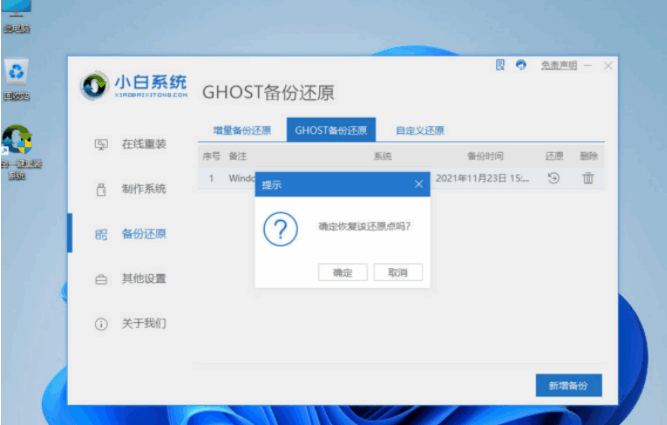Switch to 增量备份还原 tab
Image resolution: width=667 pixels, height=425 pixels.
(x=242, y=130)
